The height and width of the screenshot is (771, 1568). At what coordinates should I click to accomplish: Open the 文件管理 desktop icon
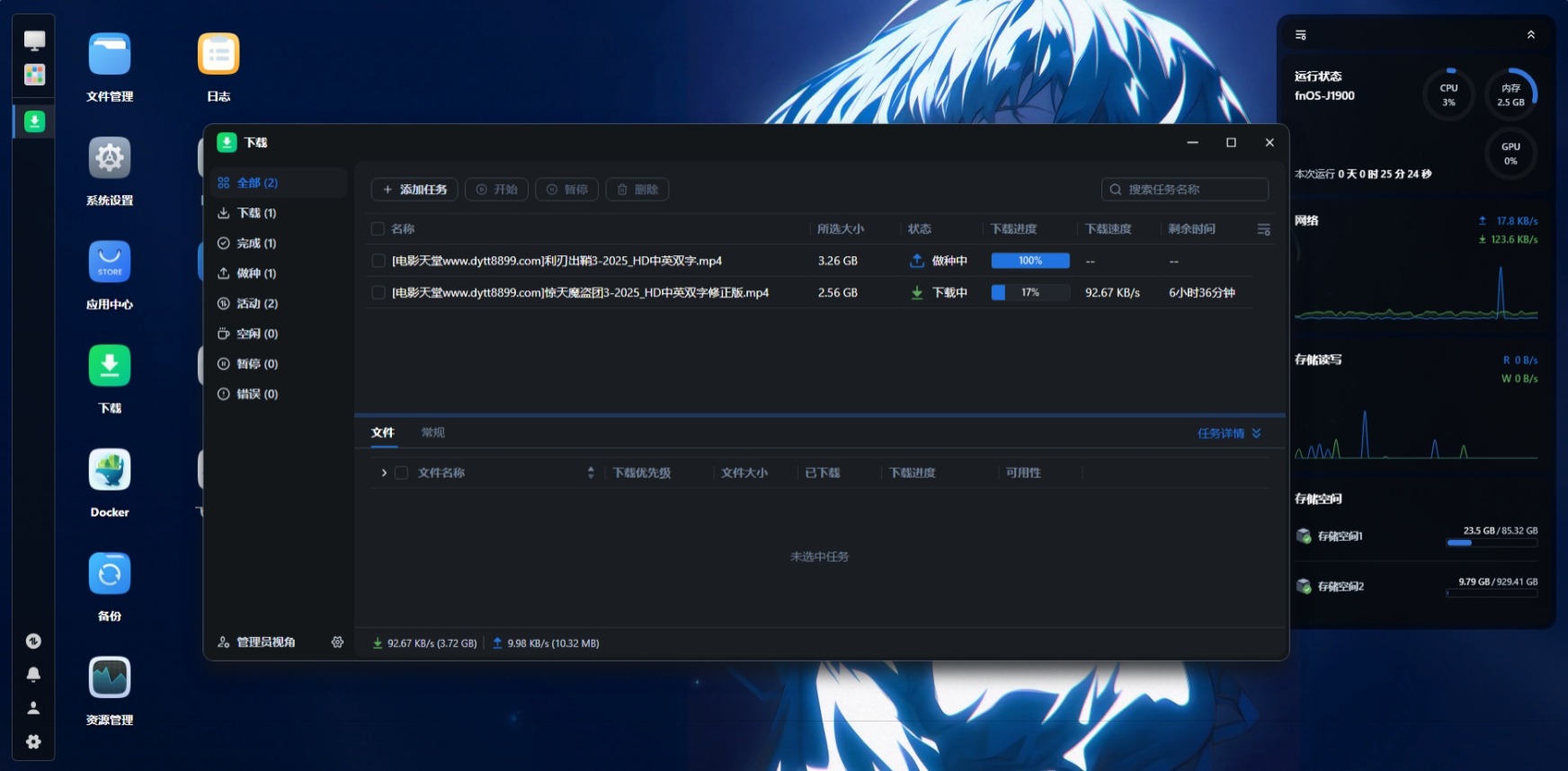click(110, 54)
